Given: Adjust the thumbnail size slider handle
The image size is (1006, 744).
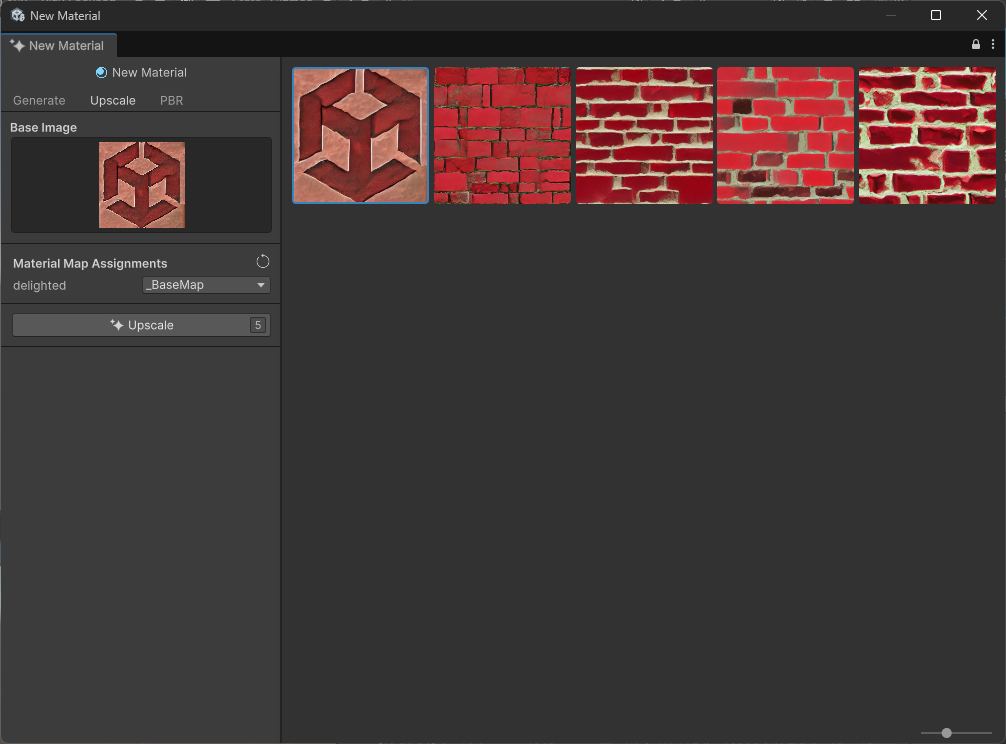Looking at the screenshot, I should click(946, 732).
